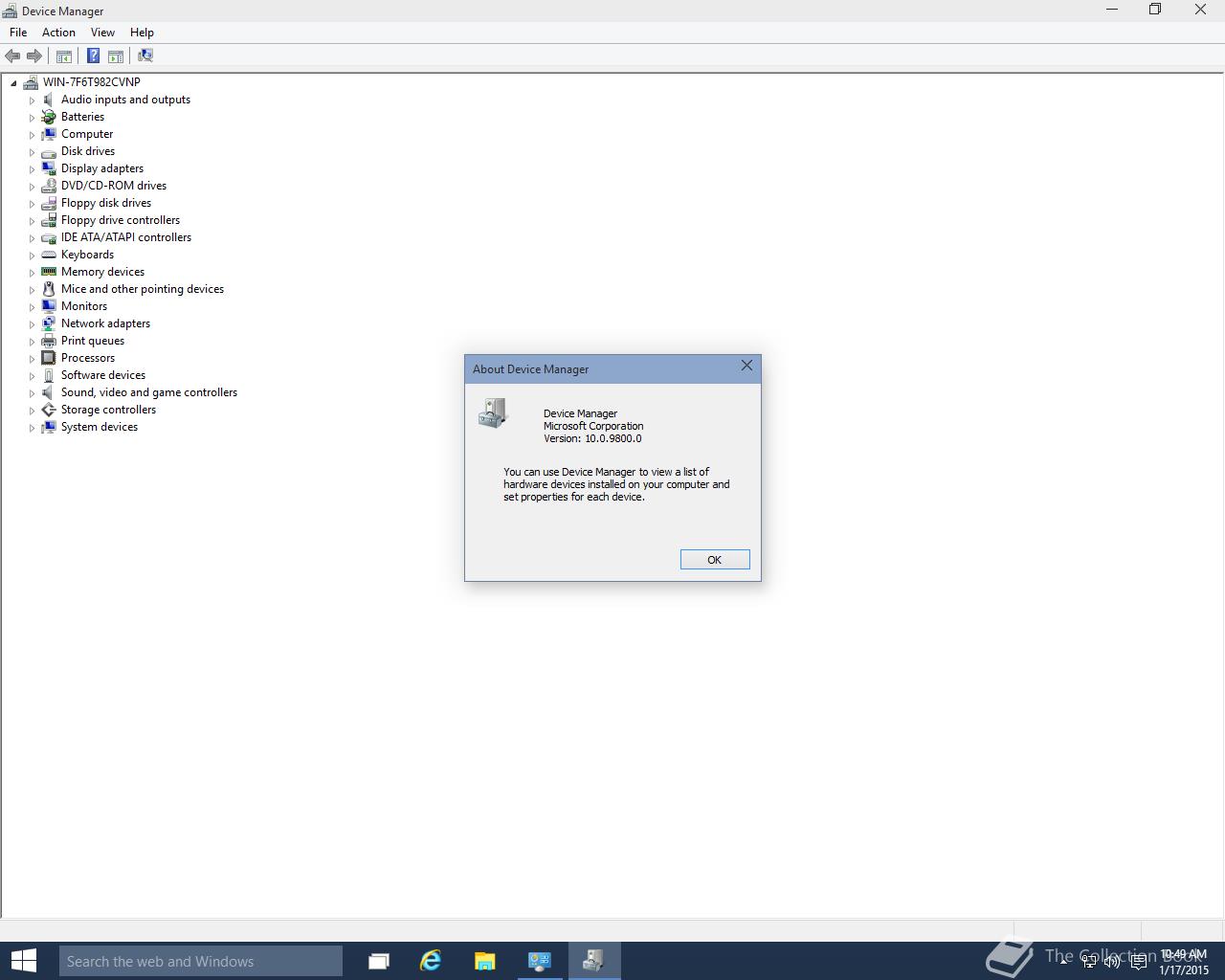Open the Action menu
Viewport: 1225px width, 980px height.
58,33
